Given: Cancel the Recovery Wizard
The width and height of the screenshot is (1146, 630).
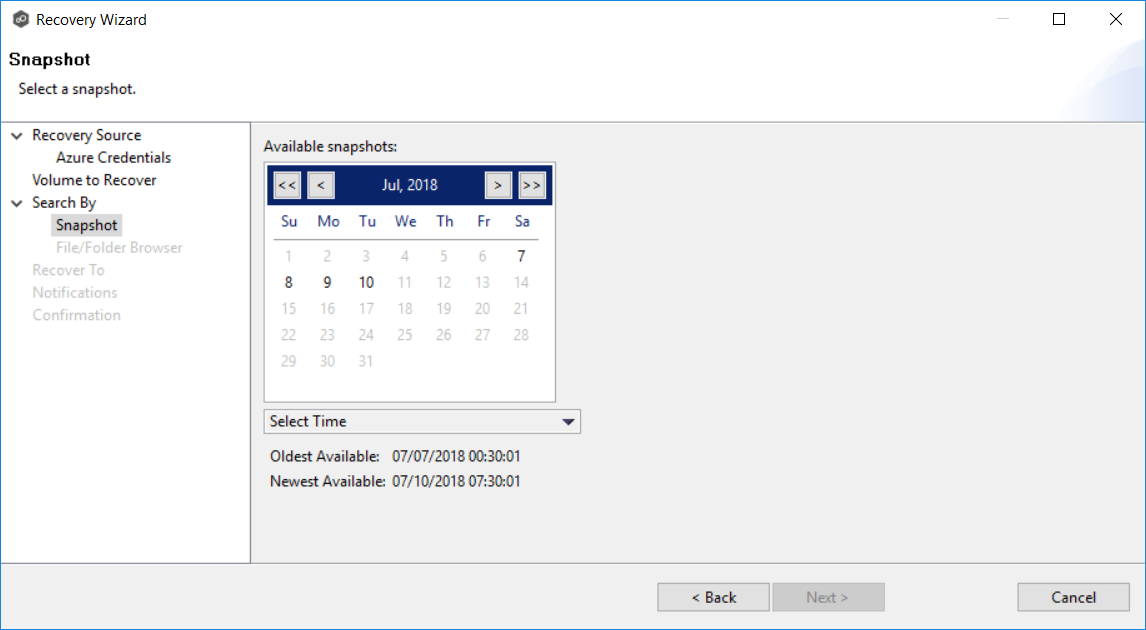Looking at the screenshot, I should point(1073,597).
